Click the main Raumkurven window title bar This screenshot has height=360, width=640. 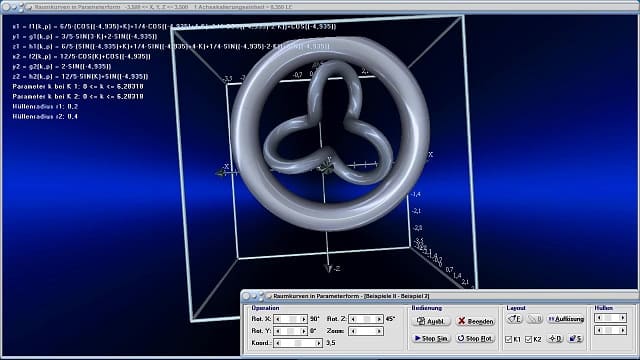[x=320, y=7]
